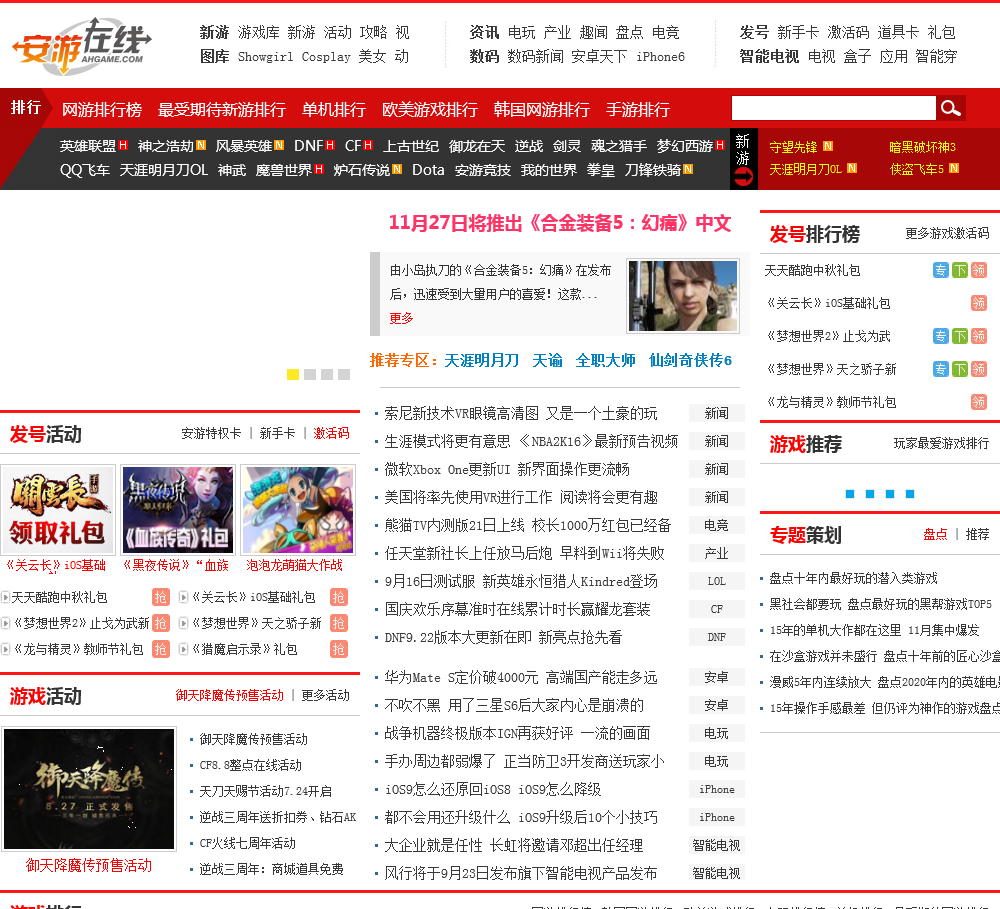Click red 更多 link under article summary
The height and width of the screenshot is (909, 1000).
pos(401,318)
